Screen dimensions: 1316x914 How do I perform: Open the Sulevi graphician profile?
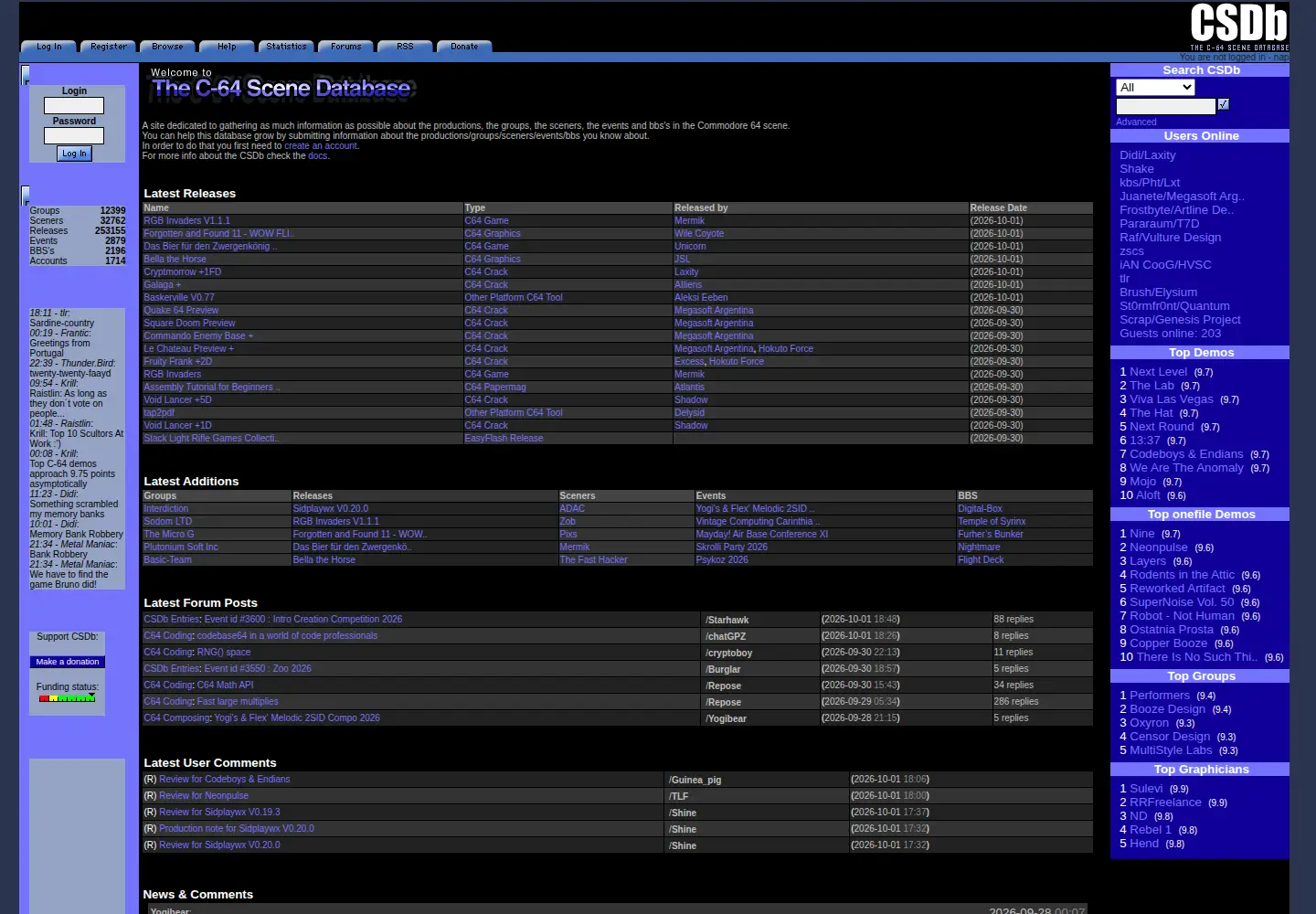click(1146, 789)
